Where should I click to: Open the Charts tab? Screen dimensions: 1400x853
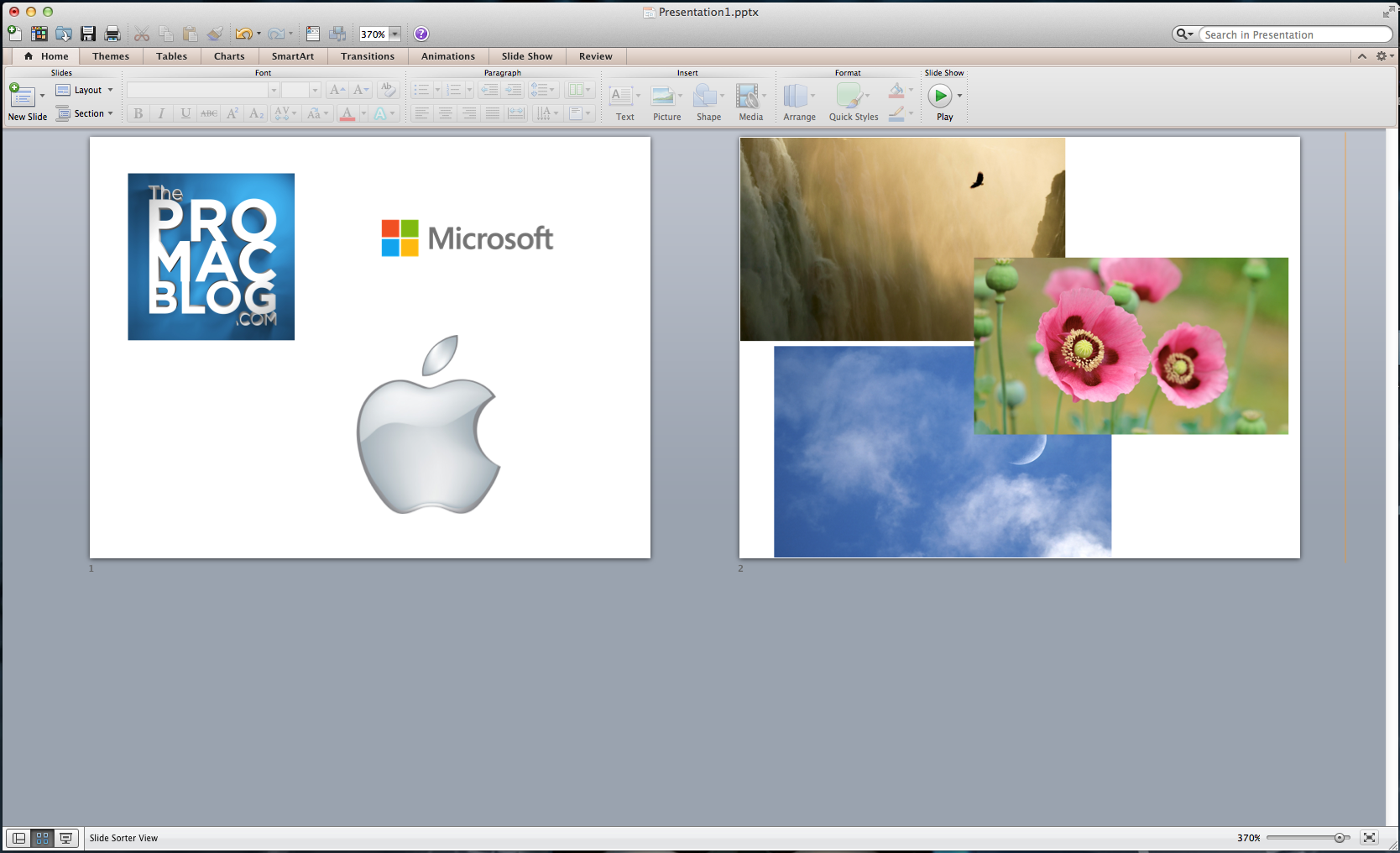point(229,56)
